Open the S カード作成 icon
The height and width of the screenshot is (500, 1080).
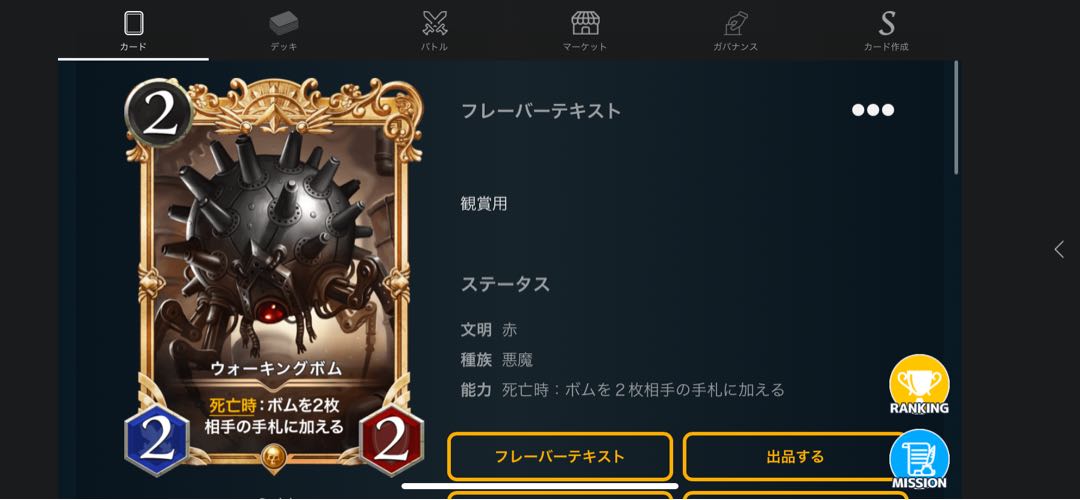886,23
